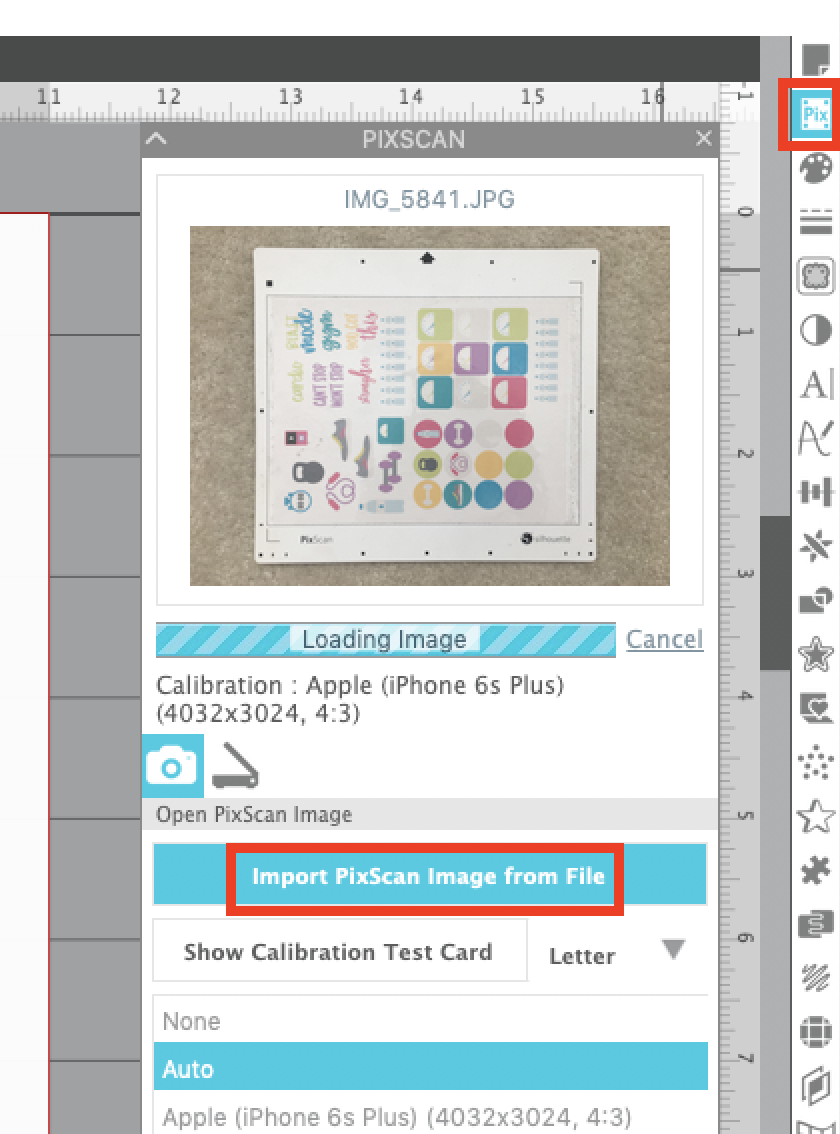Open the Line Style panel icon
The width and height of the screenshot is (840, 1134).
click(815, 221)
